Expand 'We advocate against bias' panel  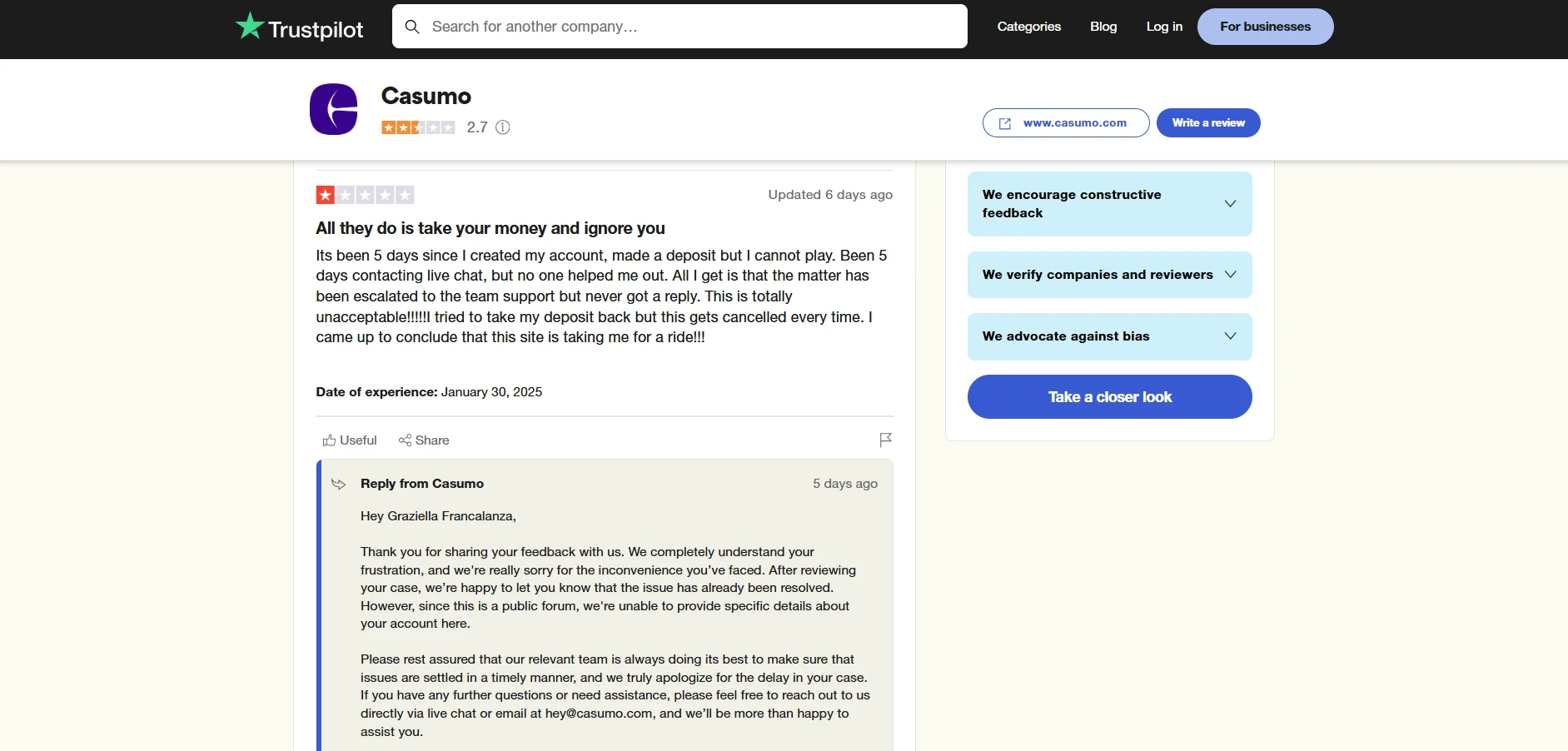tap(1110, 336)
